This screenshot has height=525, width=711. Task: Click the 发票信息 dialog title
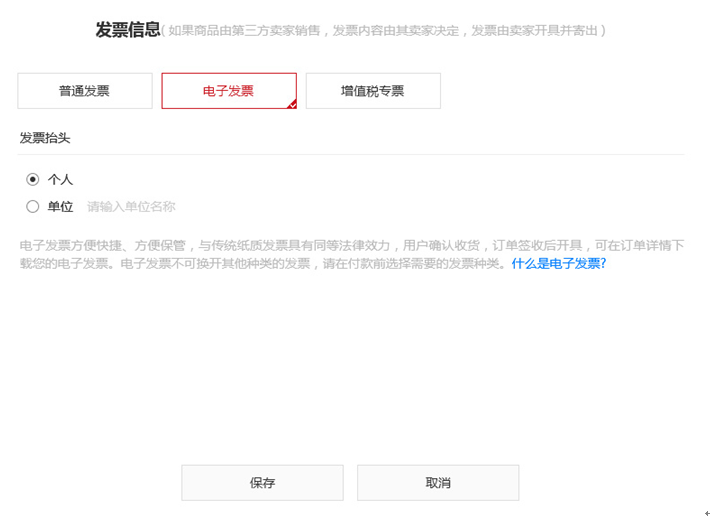[128, 30]
